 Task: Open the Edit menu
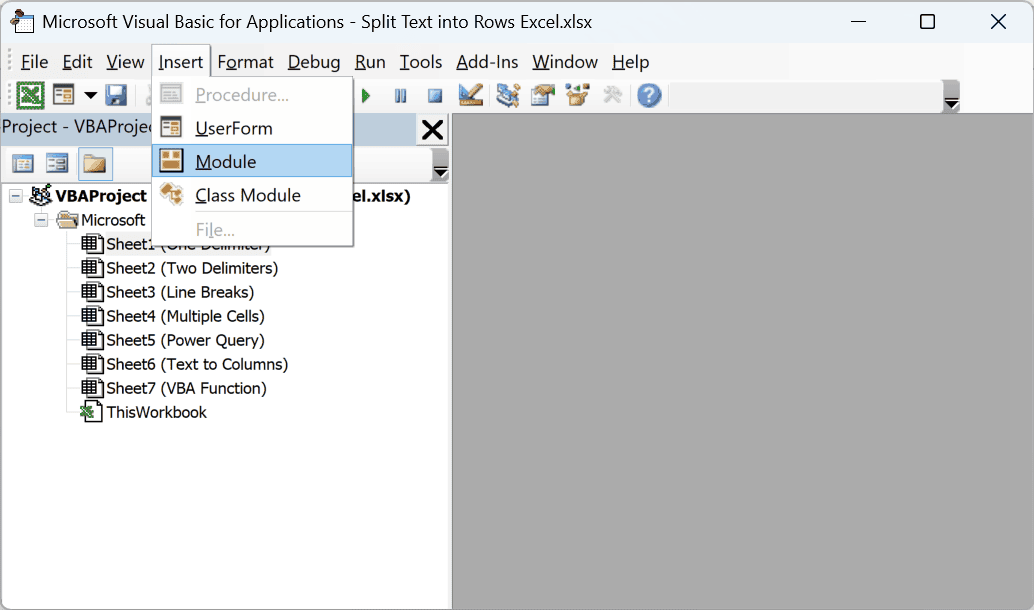77,62
